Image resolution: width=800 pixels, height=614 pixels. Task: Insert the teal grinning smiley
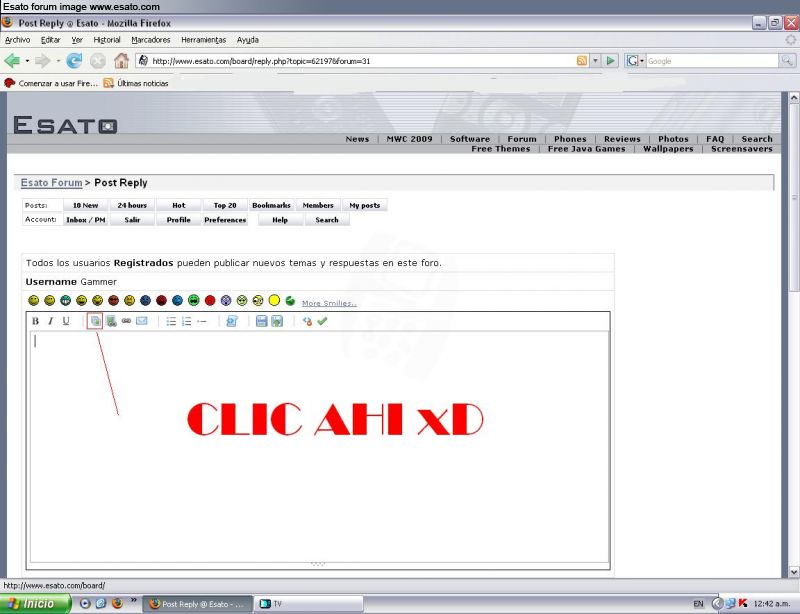65,301
